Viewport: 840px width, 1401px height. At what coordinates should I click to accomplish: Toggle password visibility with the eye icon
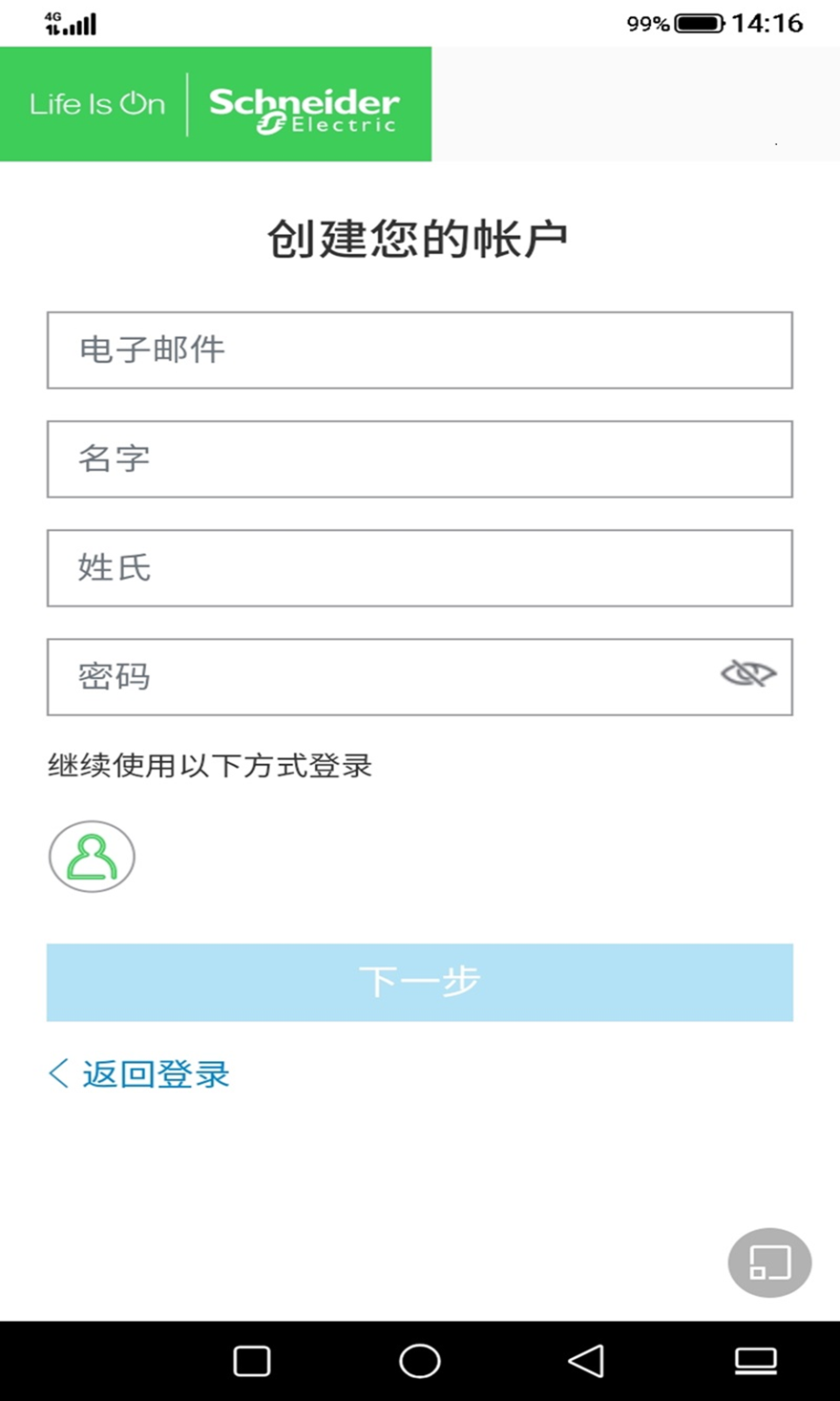(x=747, y=675)
